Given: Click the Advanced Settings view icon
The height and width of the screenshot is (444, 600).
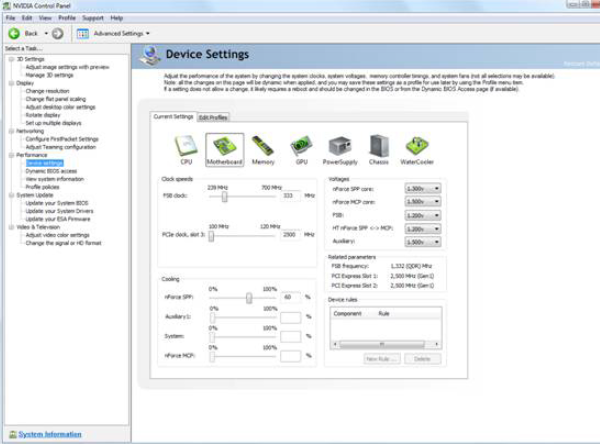Looking at the screenshot, I should point(83,34).
